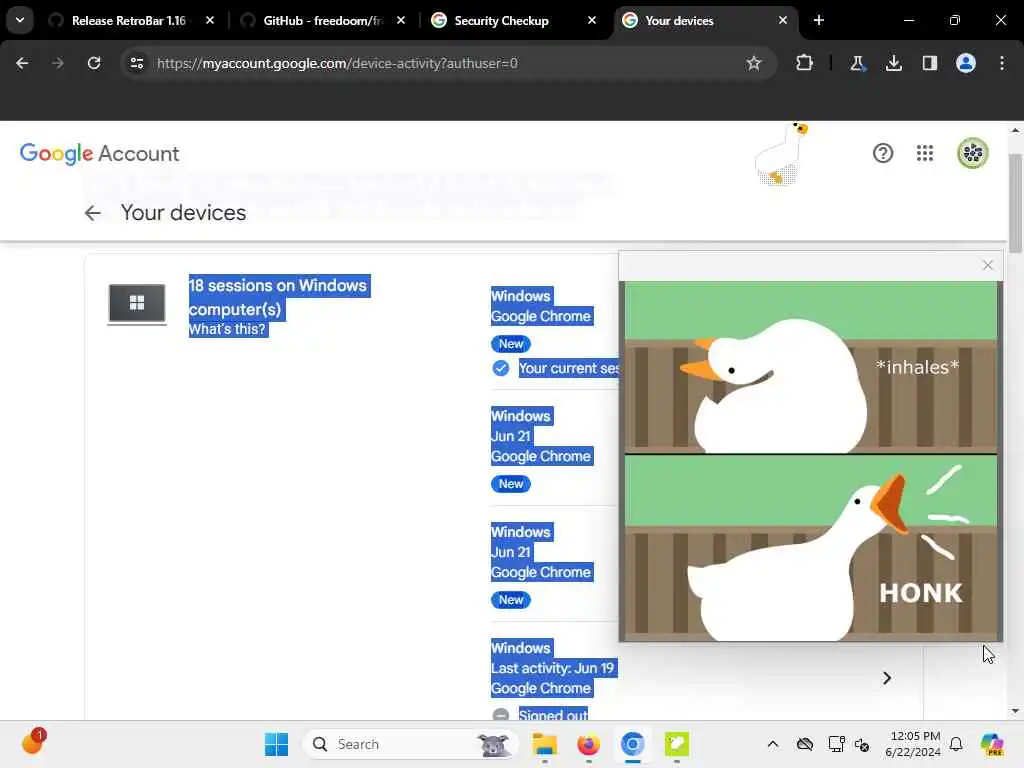
Task: Open the Google apps grid
Action: pos(925,153)
